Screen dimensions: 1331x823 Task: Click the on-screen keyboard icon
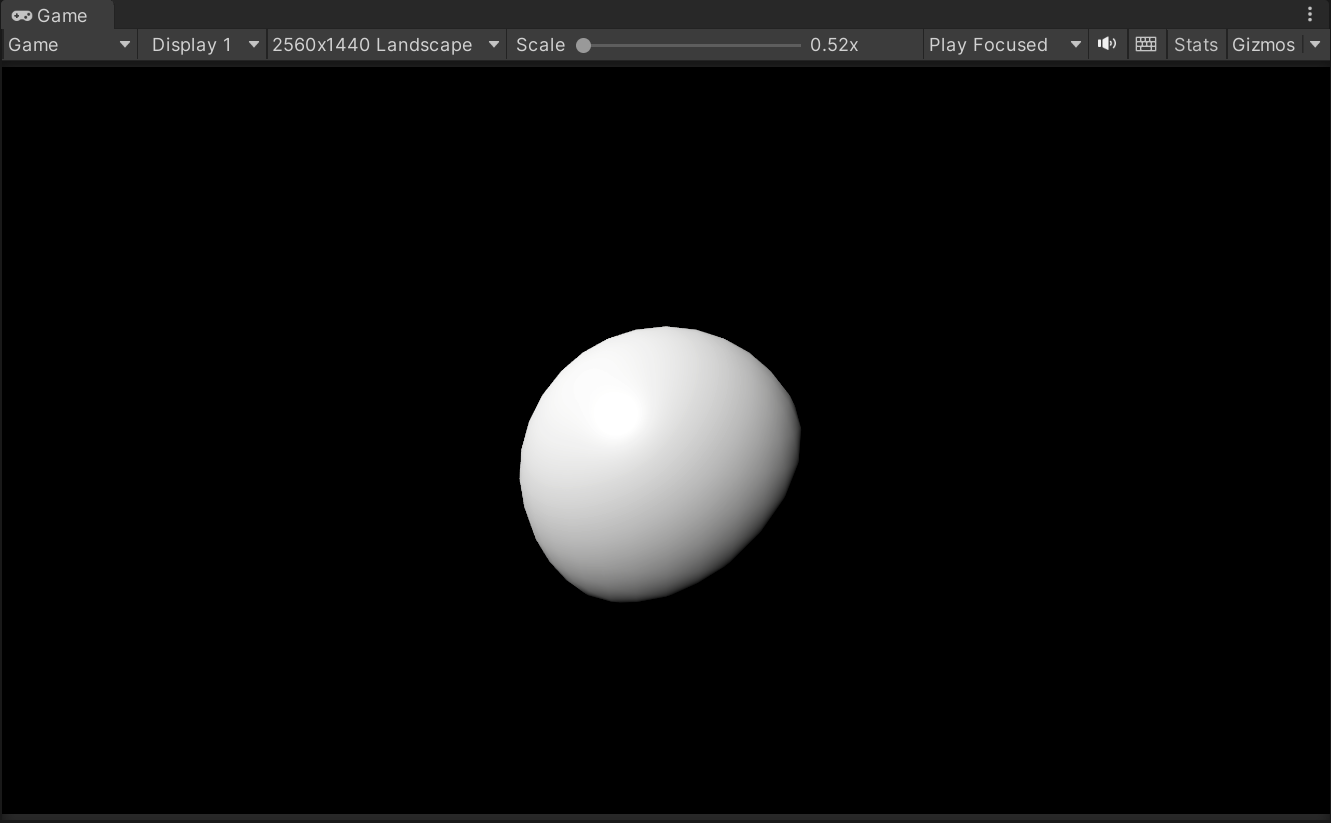(1146, 44)
